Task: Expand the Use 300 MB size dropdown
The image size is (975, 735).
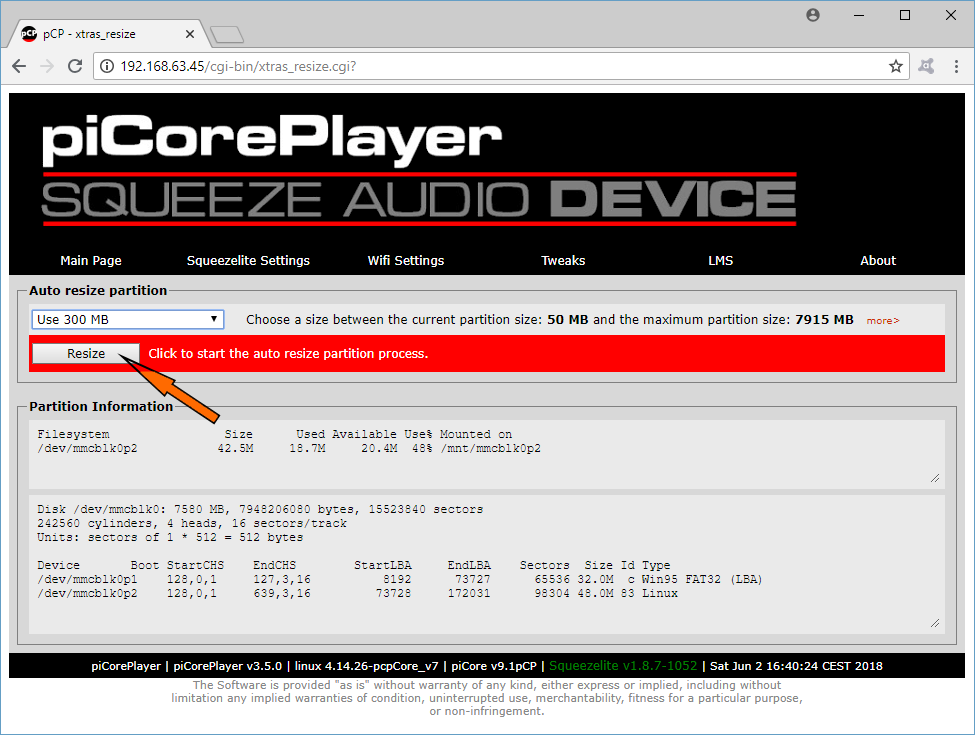Action: (127, 320)
